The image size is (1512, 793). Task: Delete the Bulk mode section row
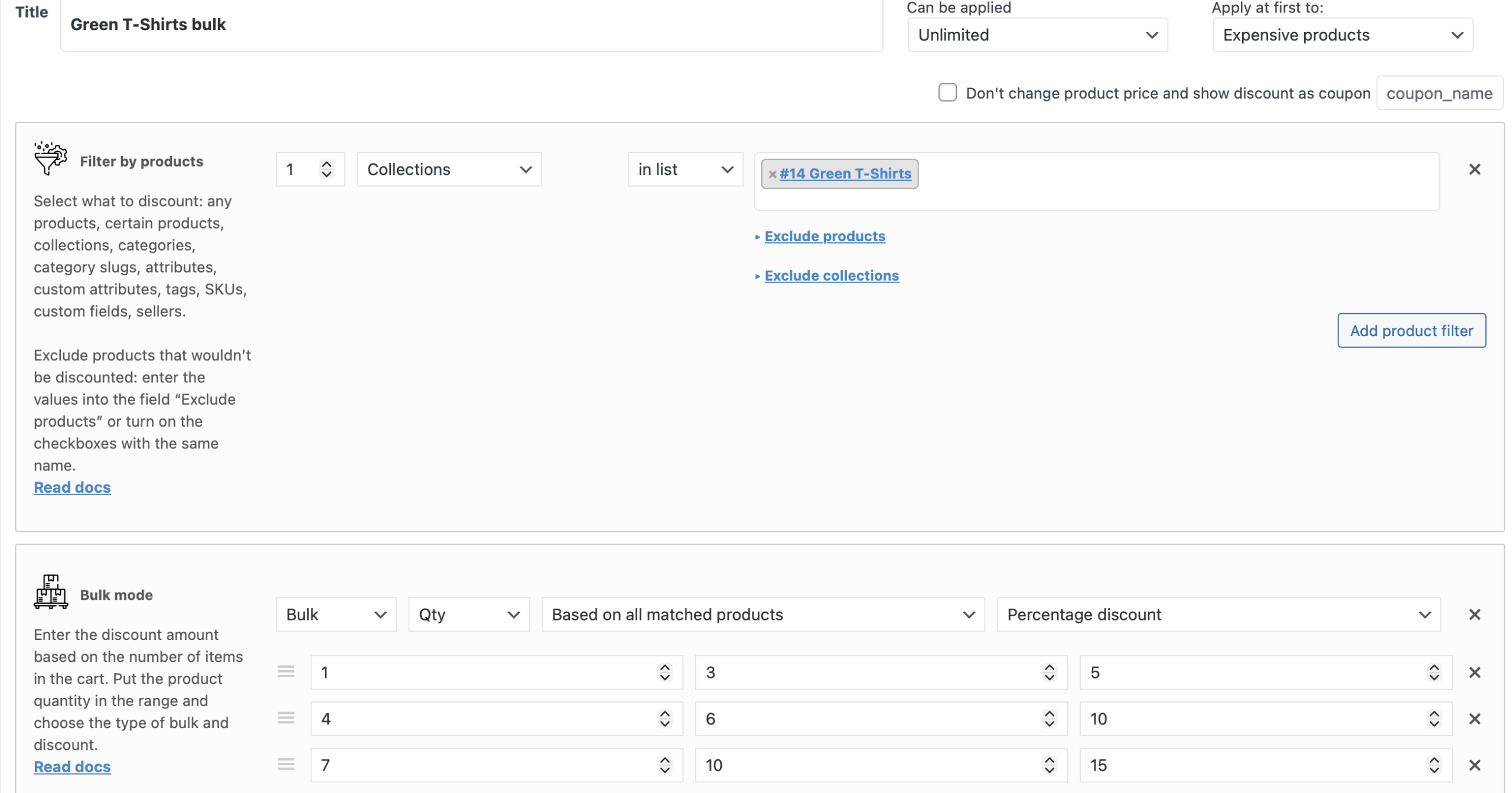pos(1474,615)
